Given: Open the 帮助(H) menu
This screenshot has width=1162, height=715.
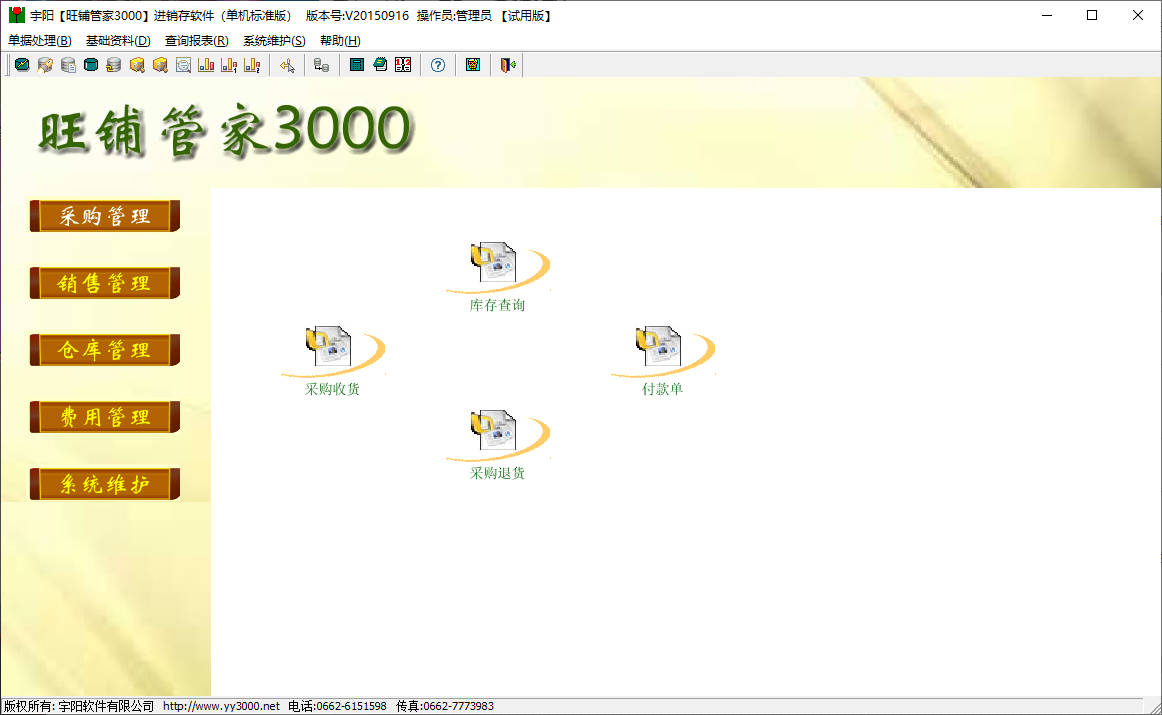Looking at the screenshot, I should [340, 41].
